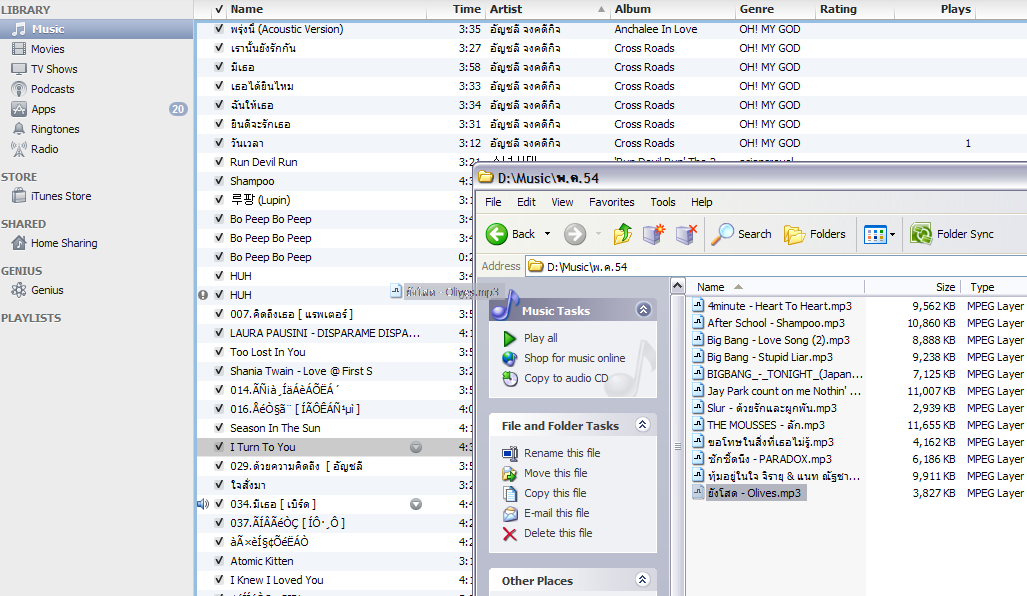Click the file icon of Big Bang - Stupid Liar.mp3

[698, 357]
